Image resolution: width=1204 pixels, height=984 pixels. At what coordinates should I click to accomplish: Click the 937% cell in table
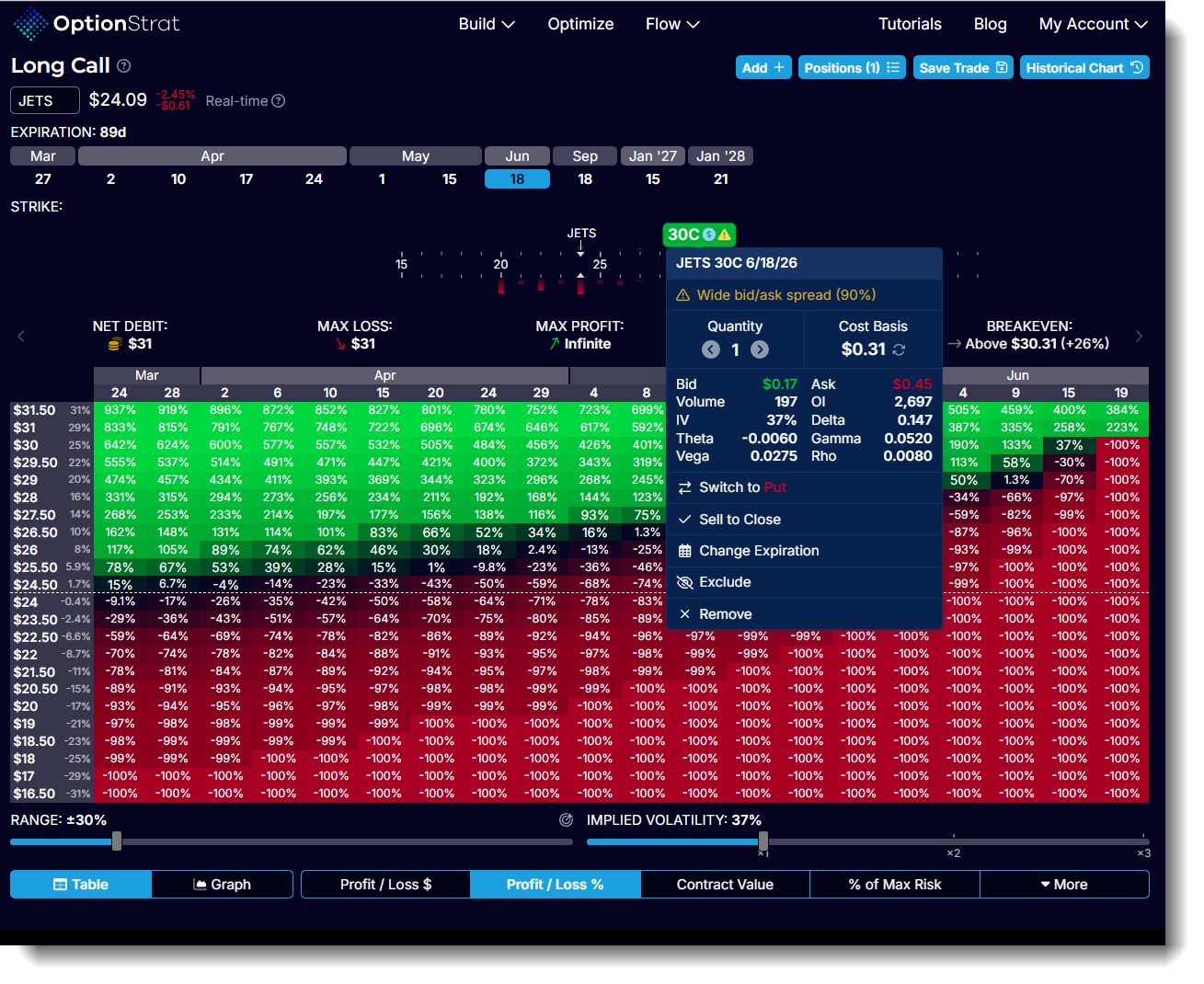(x=120, y=410)
